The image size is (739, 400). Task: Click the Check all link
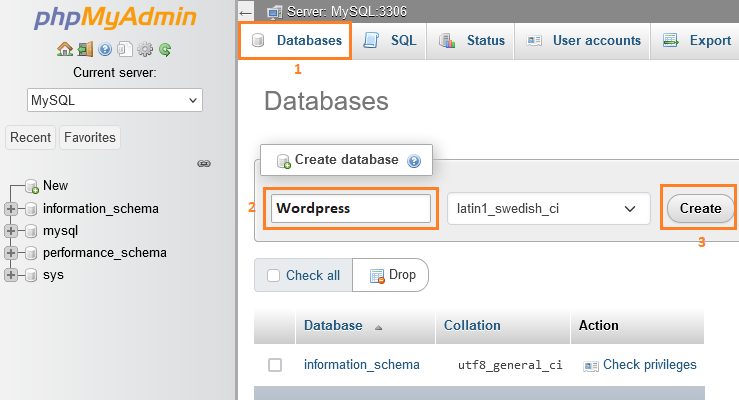[313, 275]
